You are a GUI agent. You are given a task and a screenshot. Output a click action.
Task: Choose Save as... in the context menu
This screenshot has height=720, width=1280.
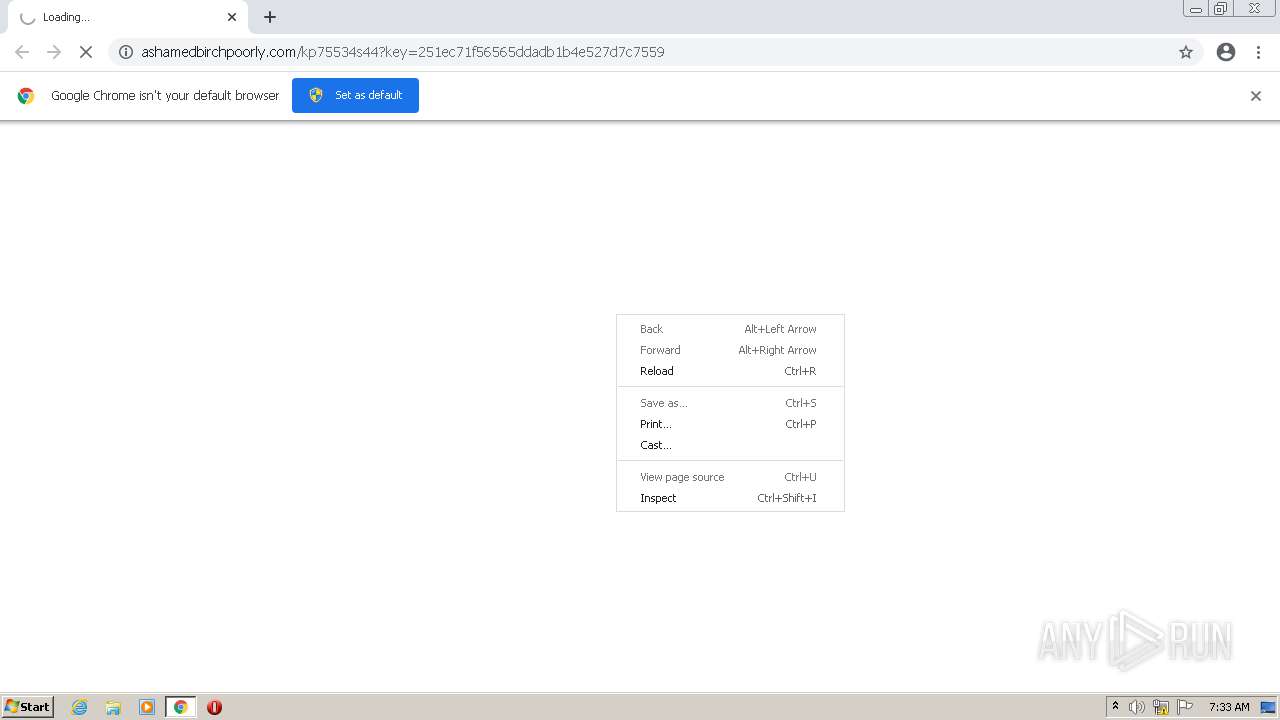tap(730, 403)
